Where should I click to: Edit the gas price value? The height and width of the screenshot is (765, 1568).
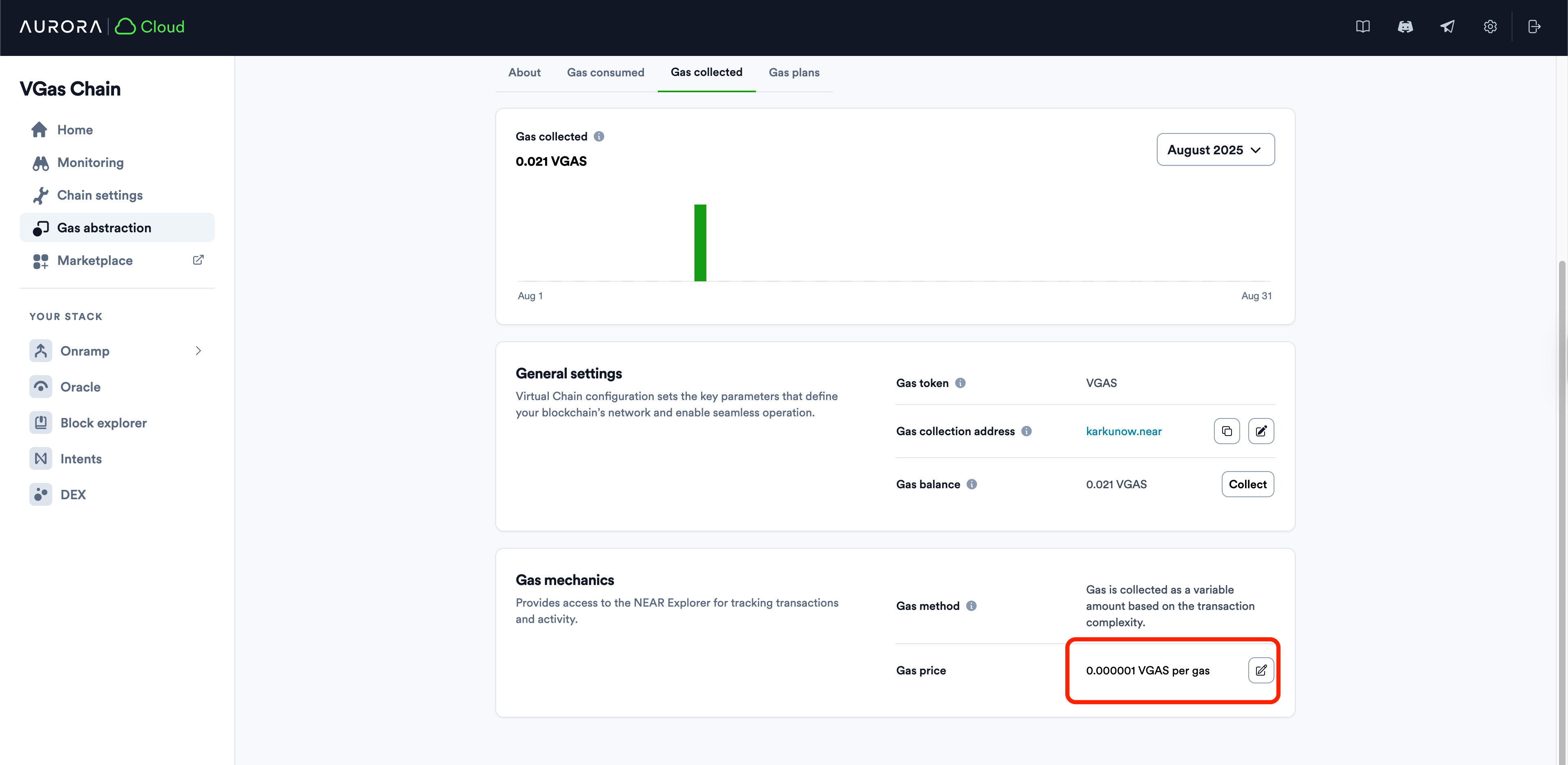[1261, 670]
